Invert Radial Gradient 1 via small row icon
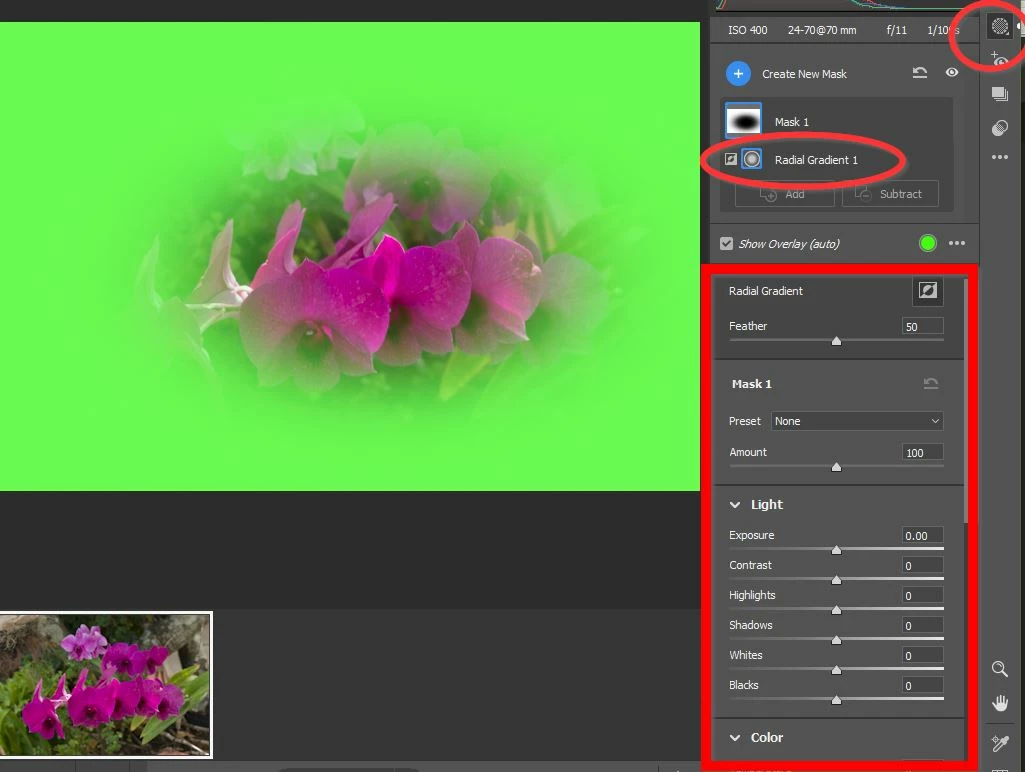The width and height of the screenshot is (1025, 772). tap(731, 159)
